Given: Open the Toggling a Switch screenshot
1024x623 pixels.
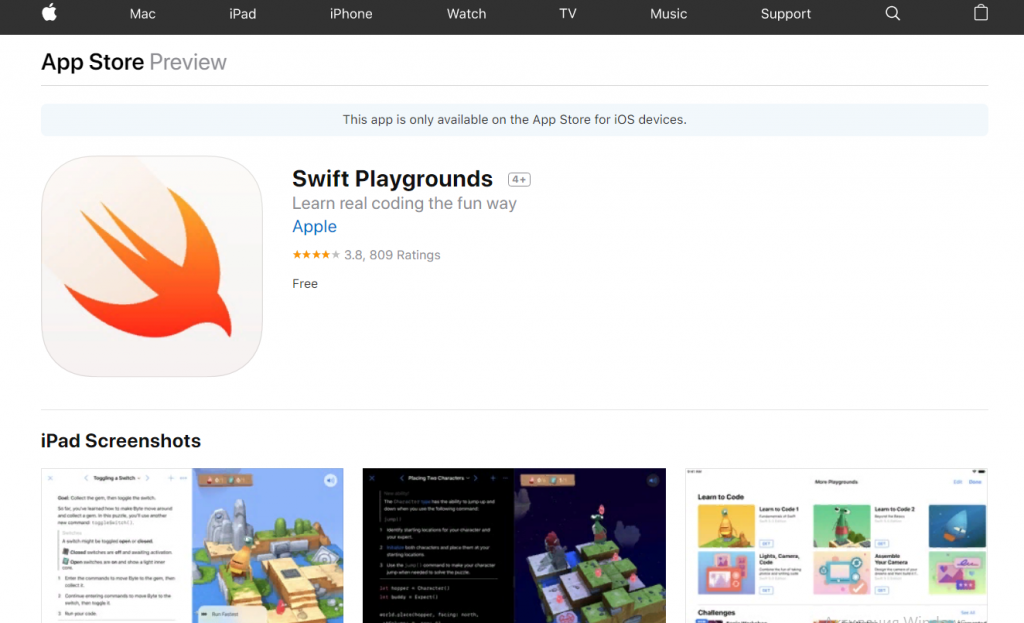Looking at the screenshot, I should click(x=192, y=545).
